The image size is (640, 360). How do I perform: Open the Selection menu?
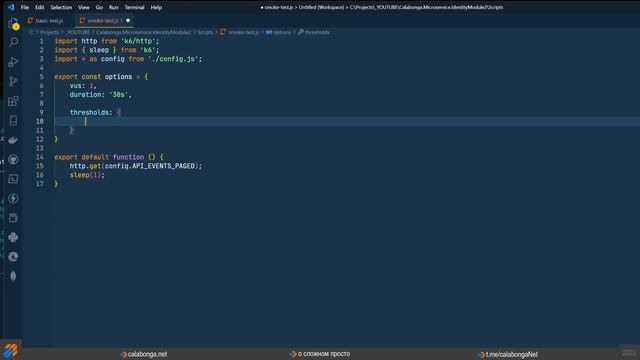(x=61, y=7)
